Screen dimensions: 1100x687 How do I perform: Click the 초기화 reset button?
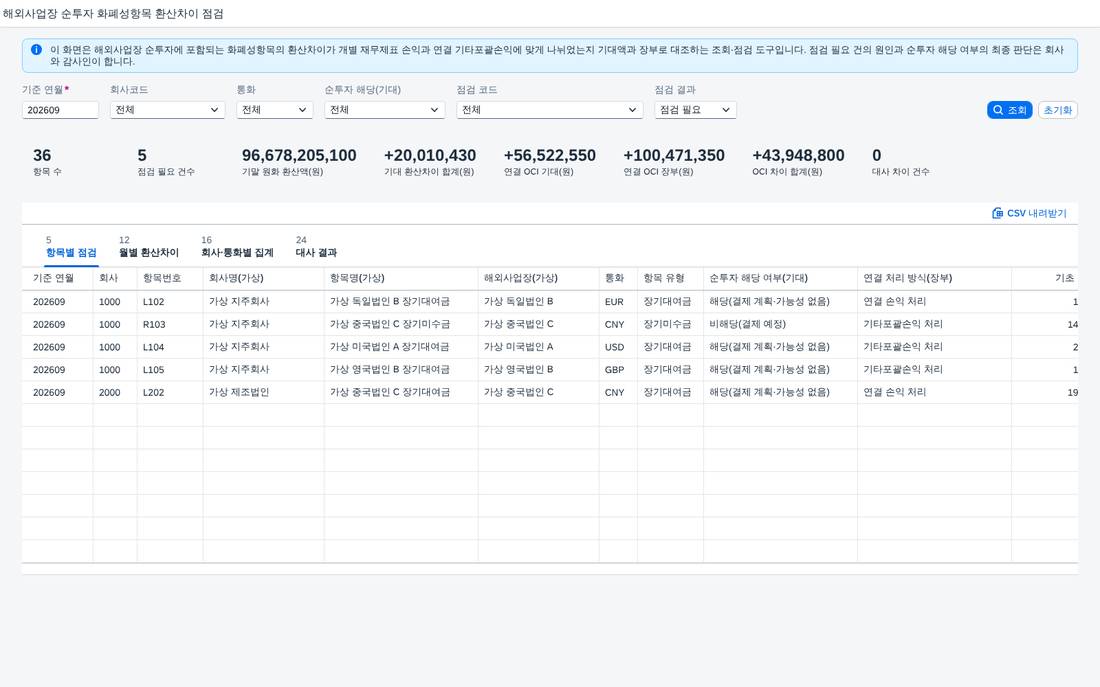(x=1057, y=110)
